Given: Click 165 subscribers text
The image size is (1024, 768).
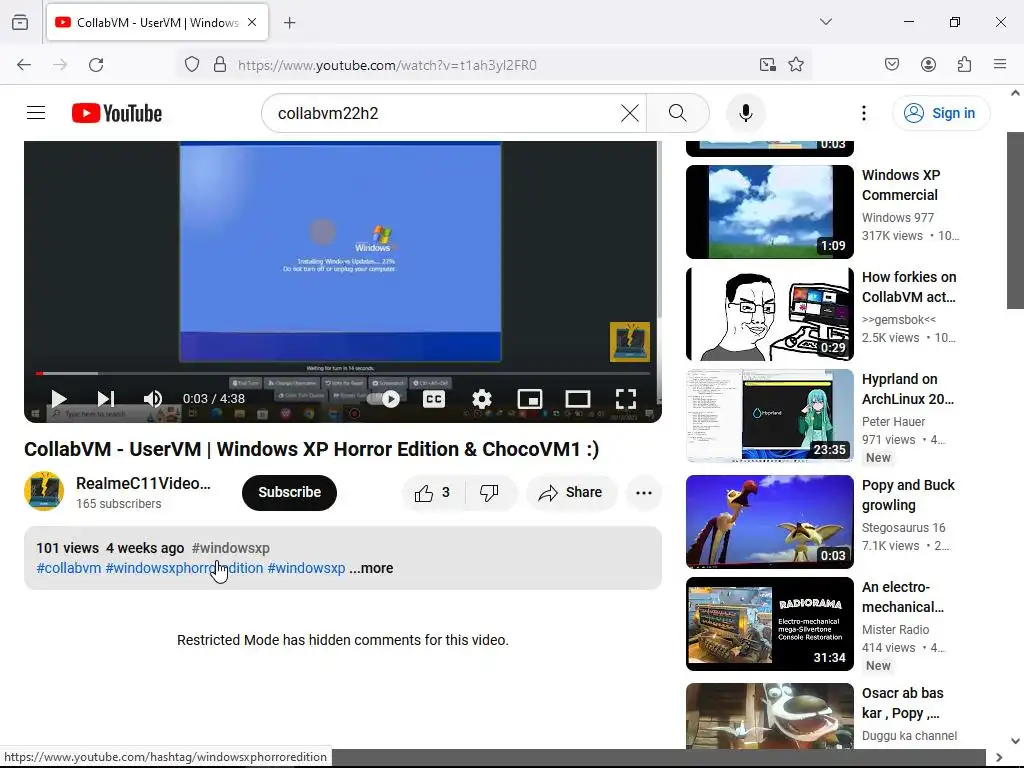Looking at the screenshot, I should point(119,504).
